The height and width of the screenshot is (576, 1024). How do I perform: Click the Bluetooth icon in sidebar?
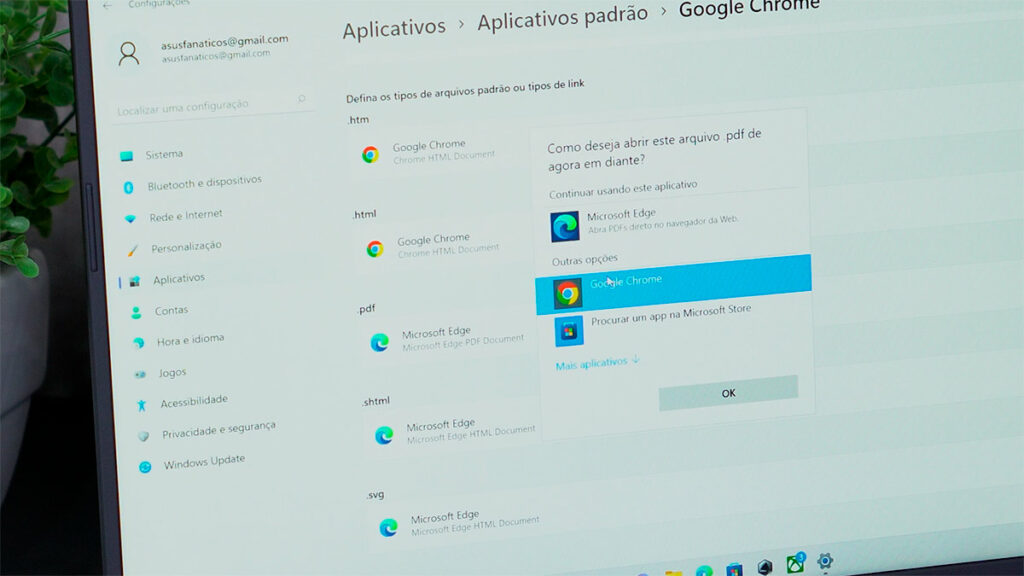pos(129,187)
